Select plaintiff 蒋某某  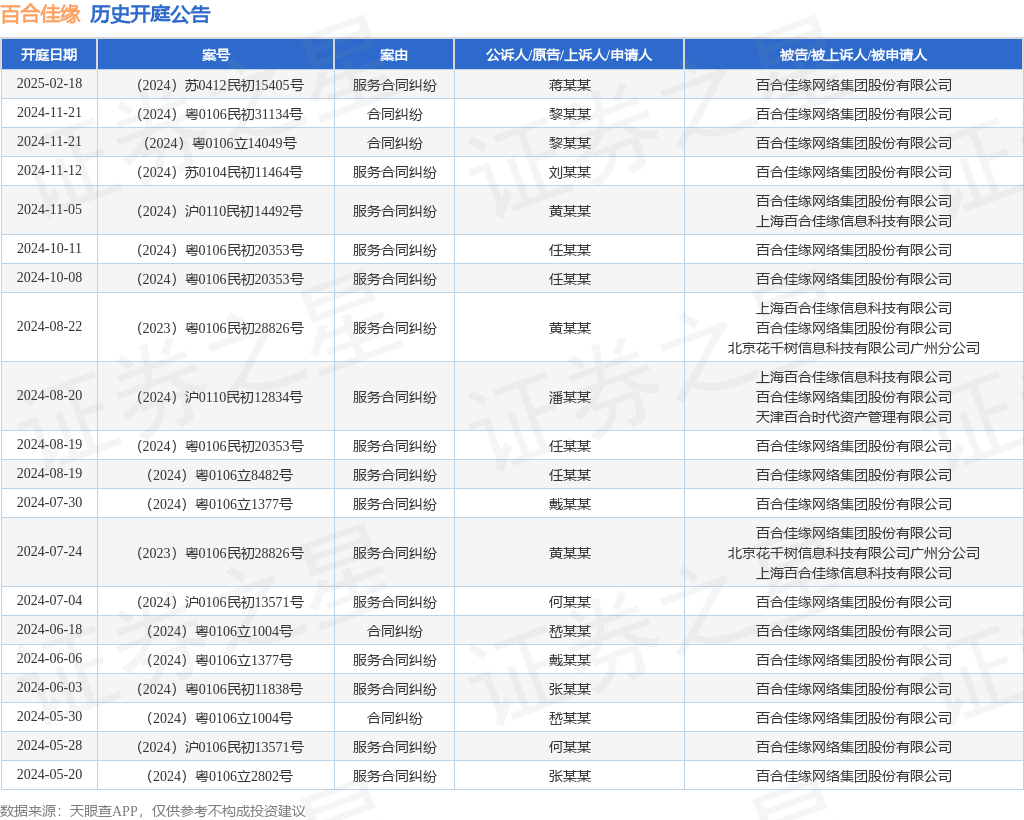(x=569, y=85)
